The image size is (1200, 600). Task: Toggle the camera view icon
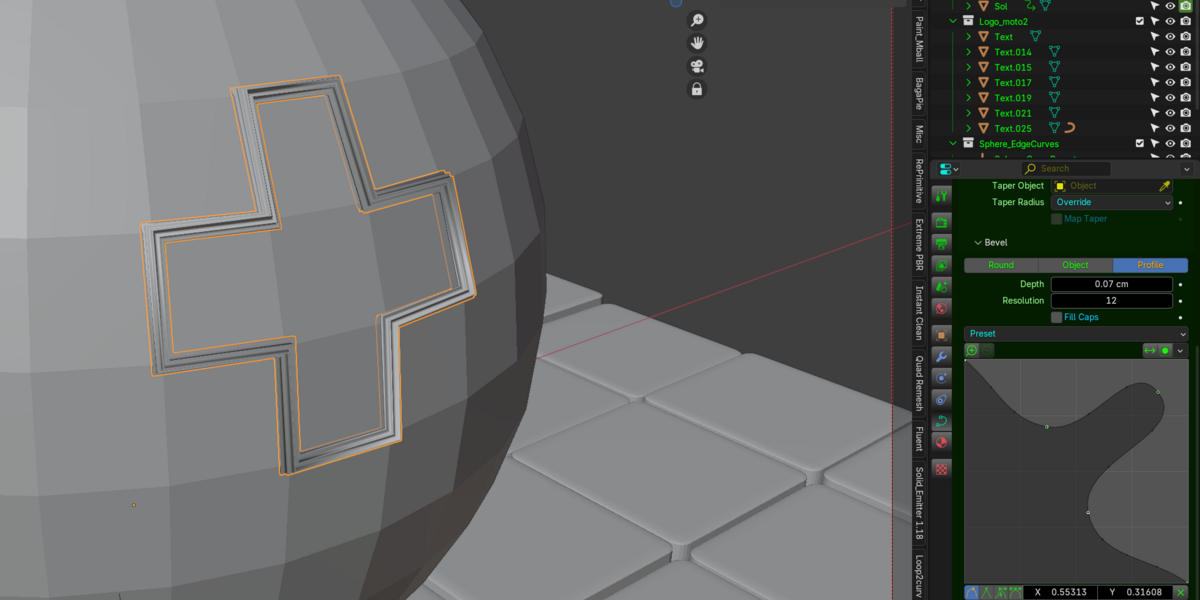coord(697,66)
